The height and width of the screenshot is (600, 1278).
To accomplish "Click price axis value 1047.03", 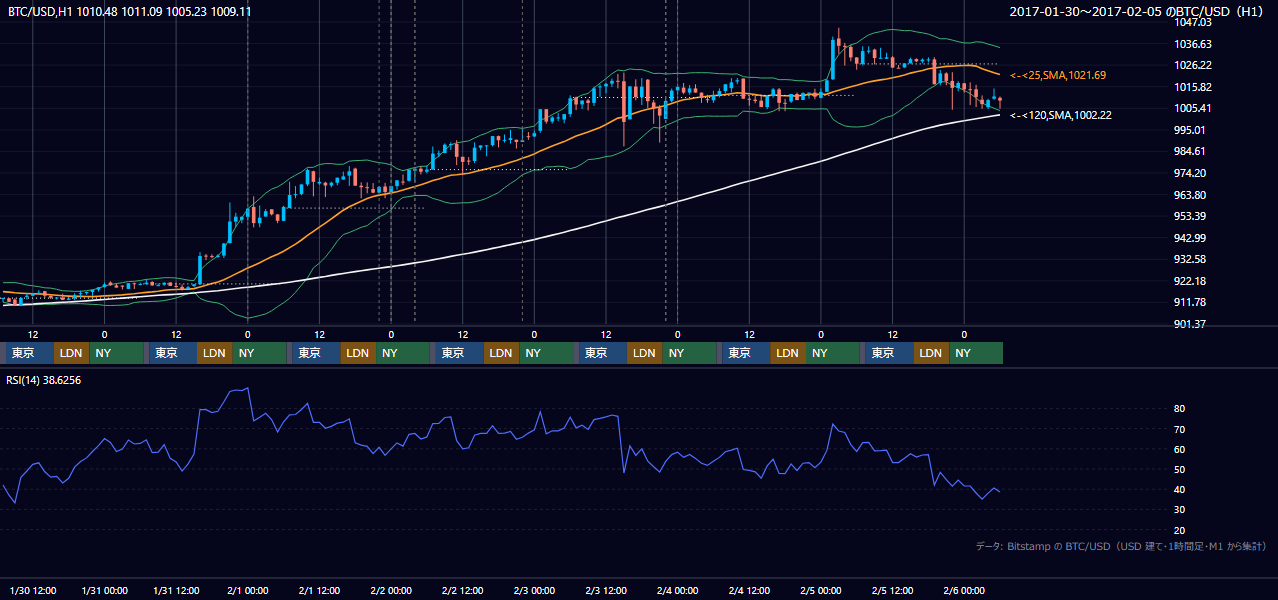I will 1192,22.
